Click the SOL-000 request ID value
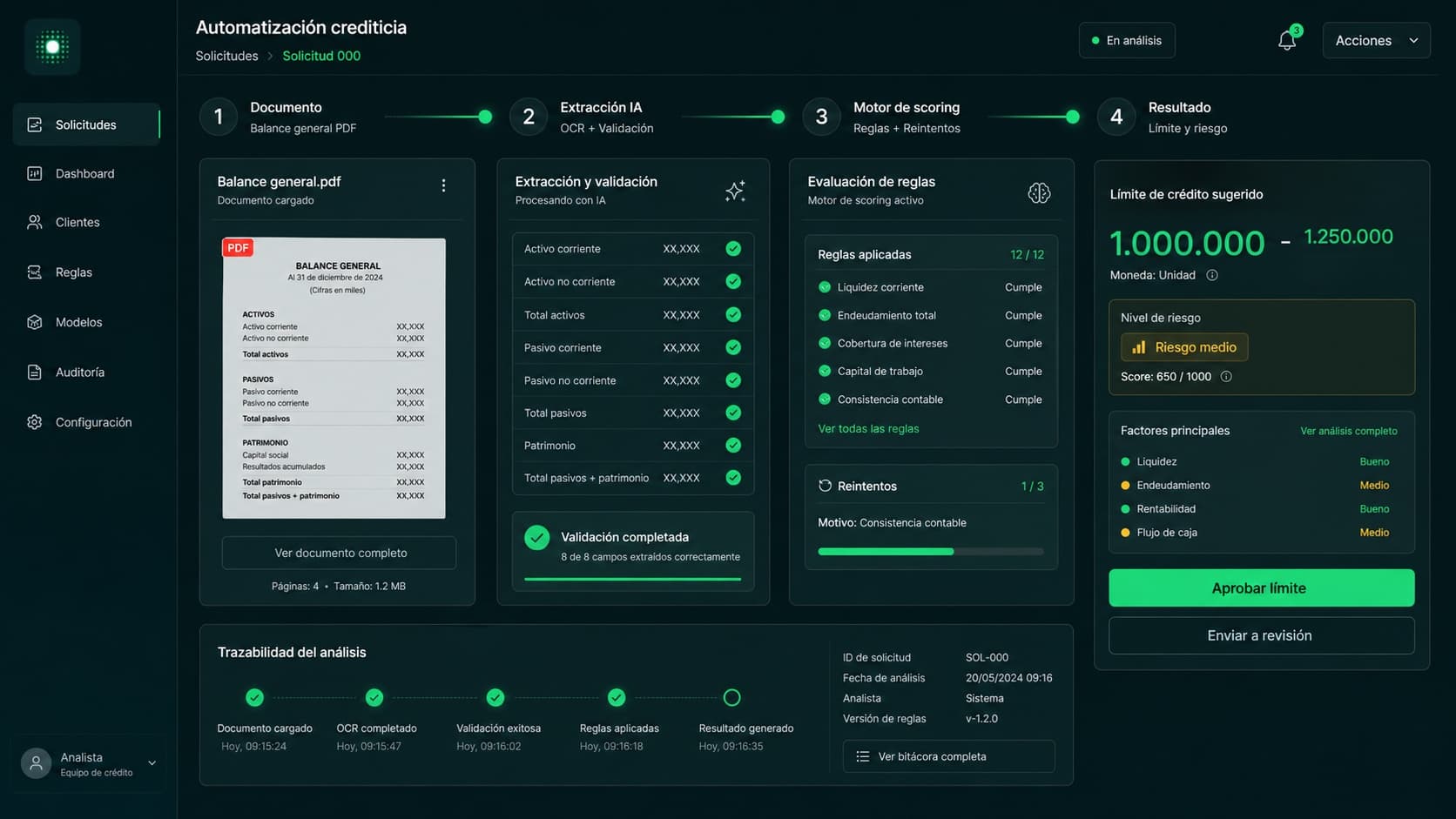The height and width of the screenshot is (819, 1456). (987, 658)
